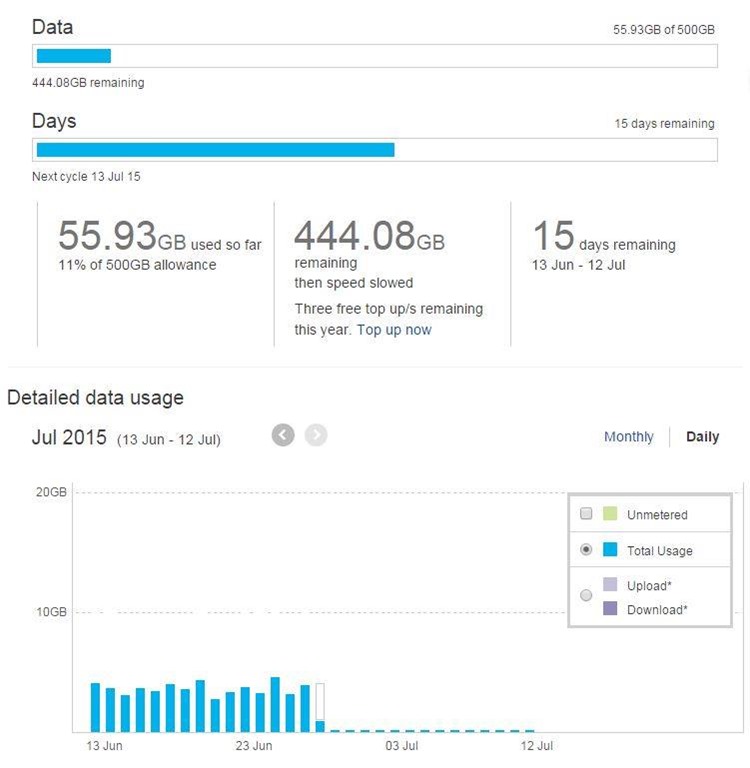Go to the previous billing period arrow
The width and height of the screenshot is (750, 768).
[x=283, y=435]
